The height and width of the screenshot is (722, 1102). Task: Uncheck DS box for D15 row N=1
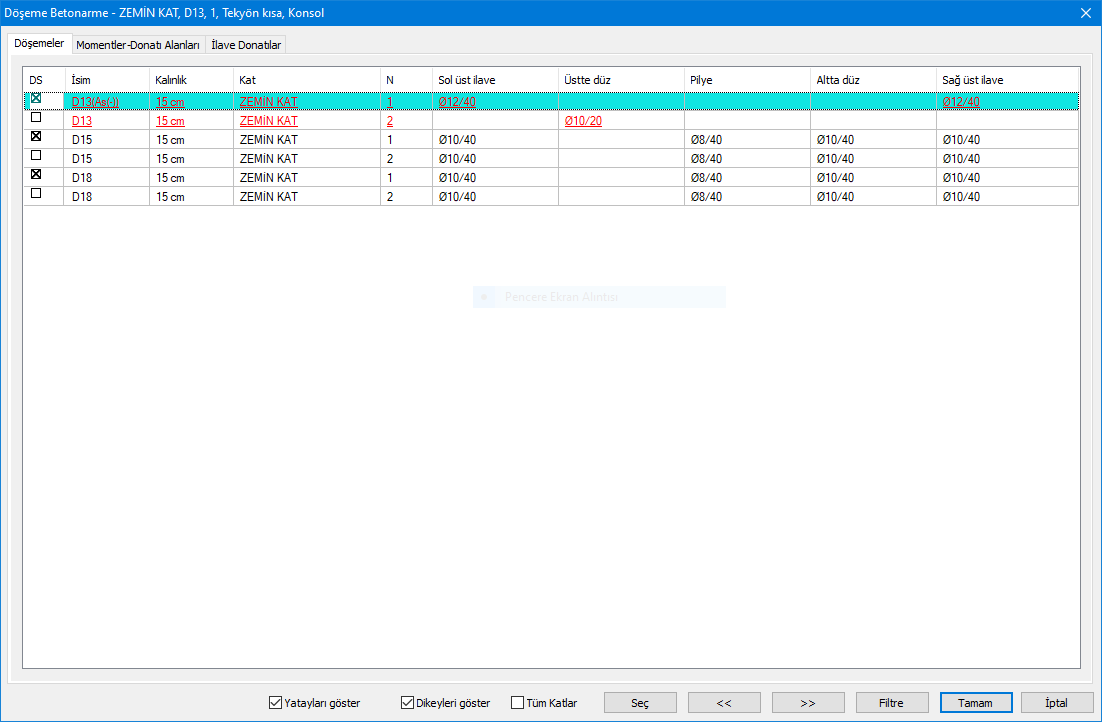click(36, 136)
